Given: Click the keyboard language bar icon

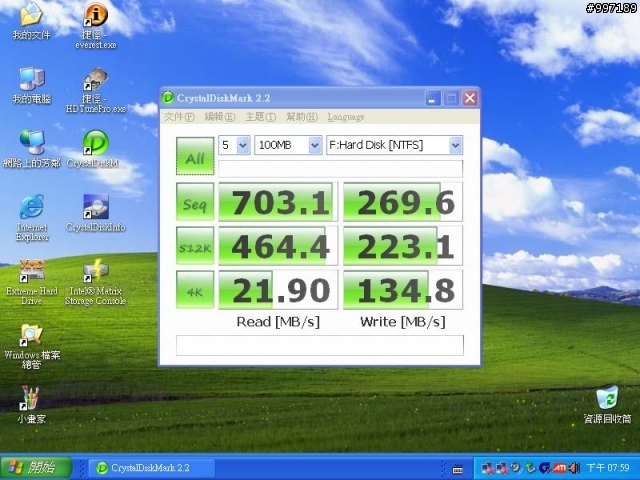Looking at the screenshot, I should click(x=458, y=470).
